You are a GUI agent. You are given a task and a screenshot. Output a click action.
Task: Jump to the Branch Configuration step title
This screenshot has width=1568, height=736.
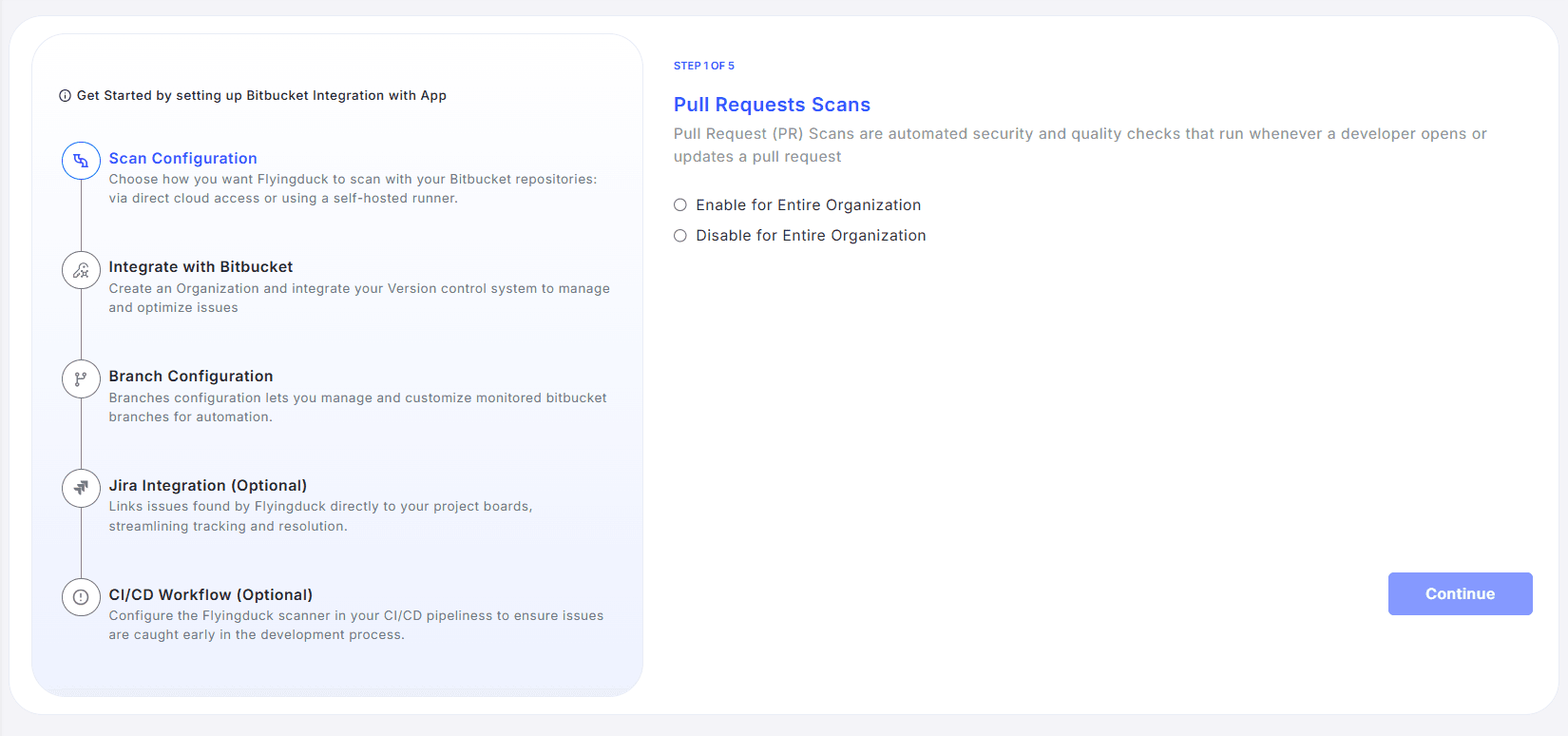click(190, 377)
